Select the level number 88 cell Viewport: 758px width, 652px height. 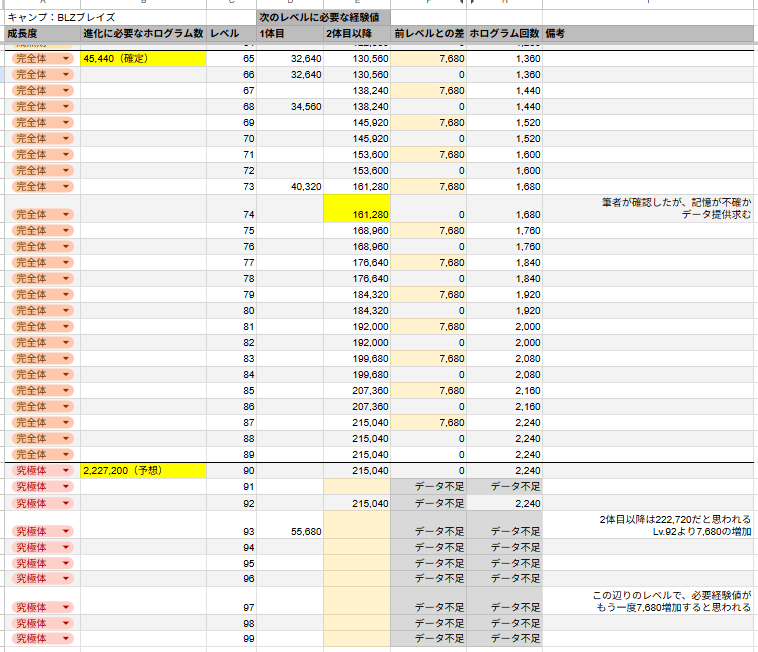click(x=232, y=439)
